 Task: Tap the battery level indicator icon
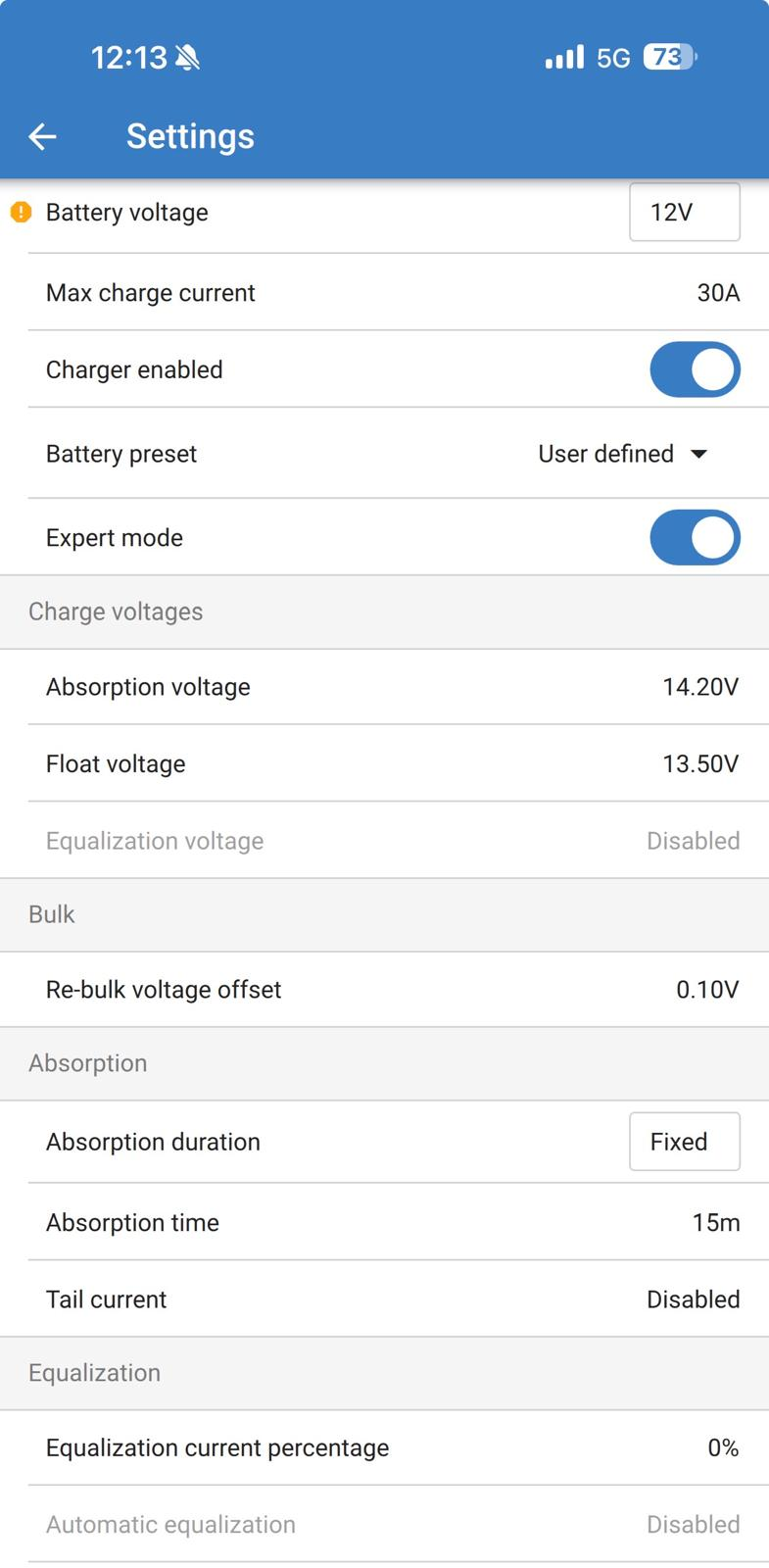(669, 57)
